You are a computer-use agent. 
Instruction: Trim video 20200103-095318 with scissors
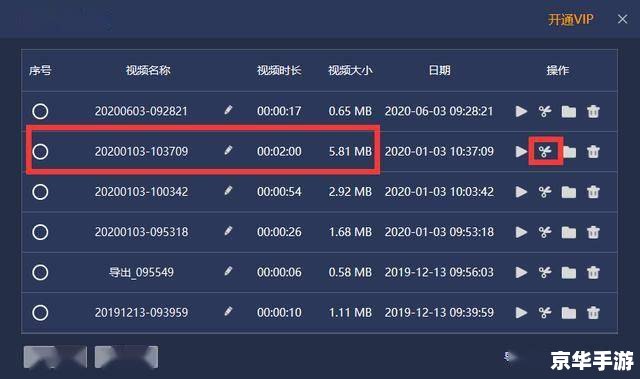(545, 232)
